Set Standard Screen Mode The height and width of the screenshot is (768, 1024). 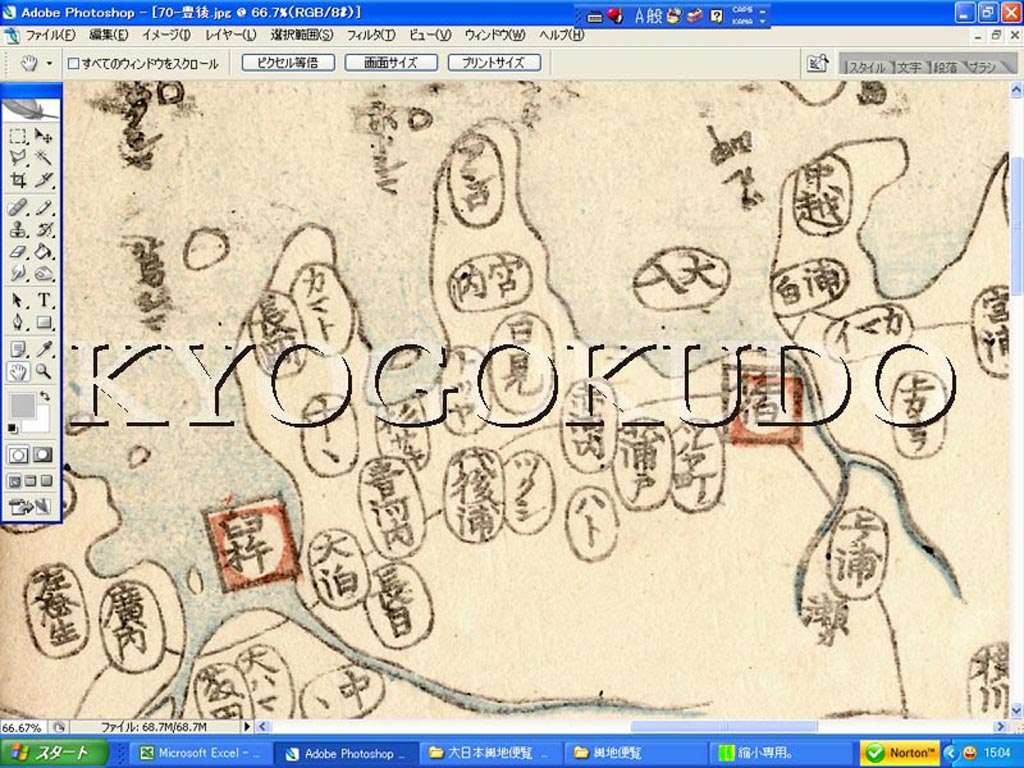point(14,481)
